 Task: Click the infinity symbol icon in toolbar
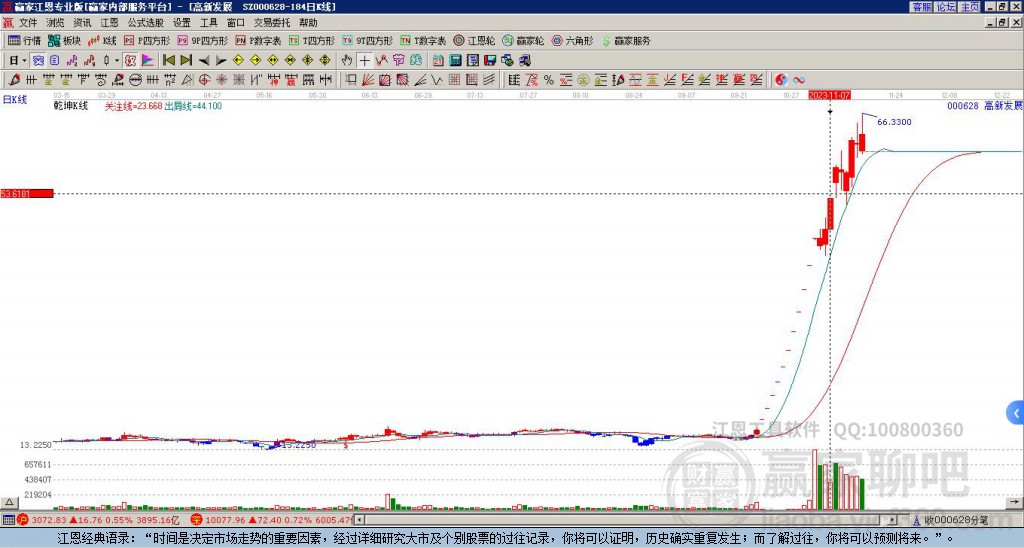tap(799, 79)
